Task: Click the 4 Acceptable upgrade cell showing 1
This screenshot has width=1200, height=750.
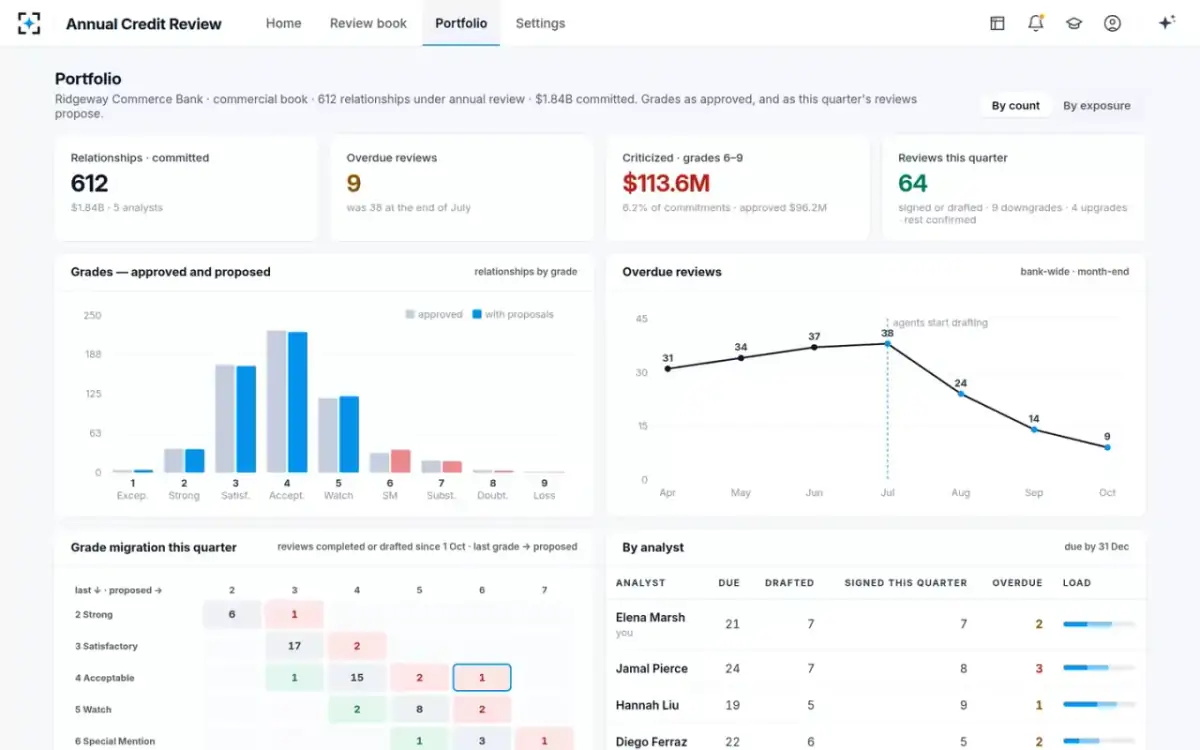Action: [294, 678]
